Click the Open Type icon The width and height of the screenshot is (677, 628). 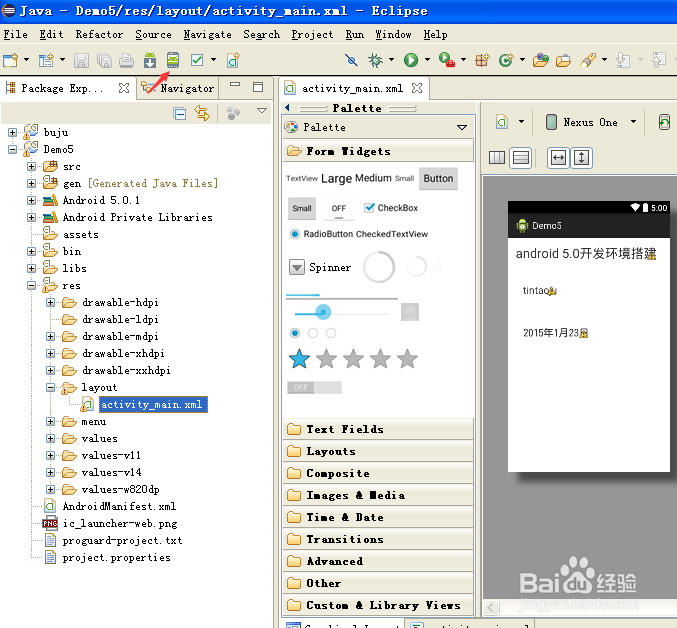click(541, 60)
